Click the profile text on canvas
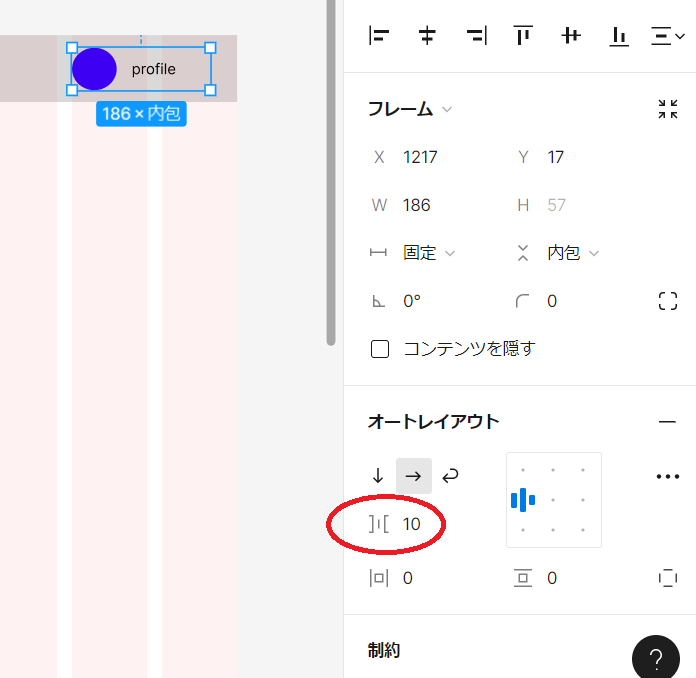Image resolution: width=696 pixels, height=678 pixels. pos(154,69)
